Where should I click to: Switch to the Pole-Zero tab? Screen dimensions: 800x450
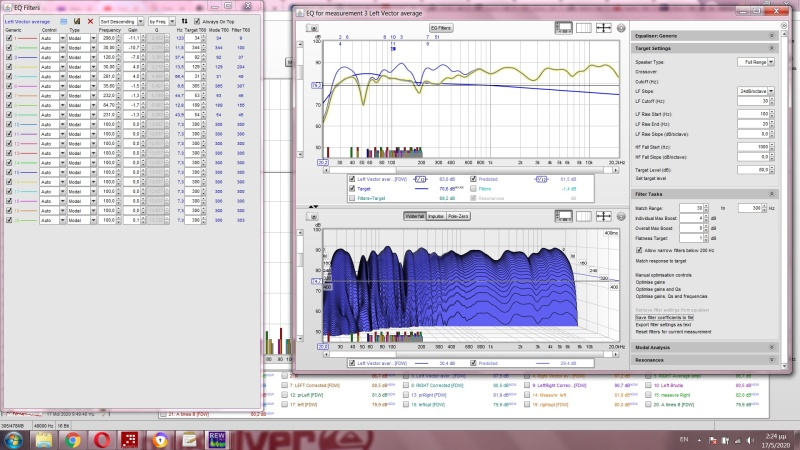[460, 215]
